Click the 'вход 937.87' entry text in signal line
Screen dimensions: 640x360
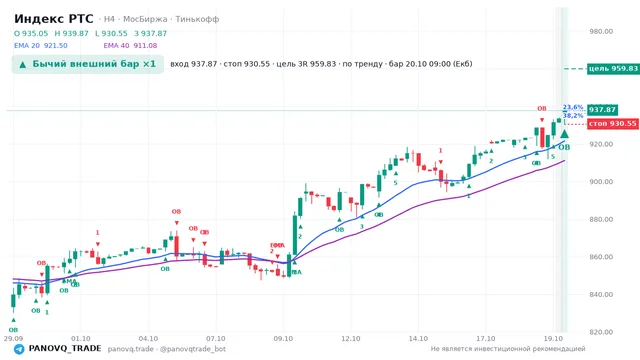click(193, 64)
